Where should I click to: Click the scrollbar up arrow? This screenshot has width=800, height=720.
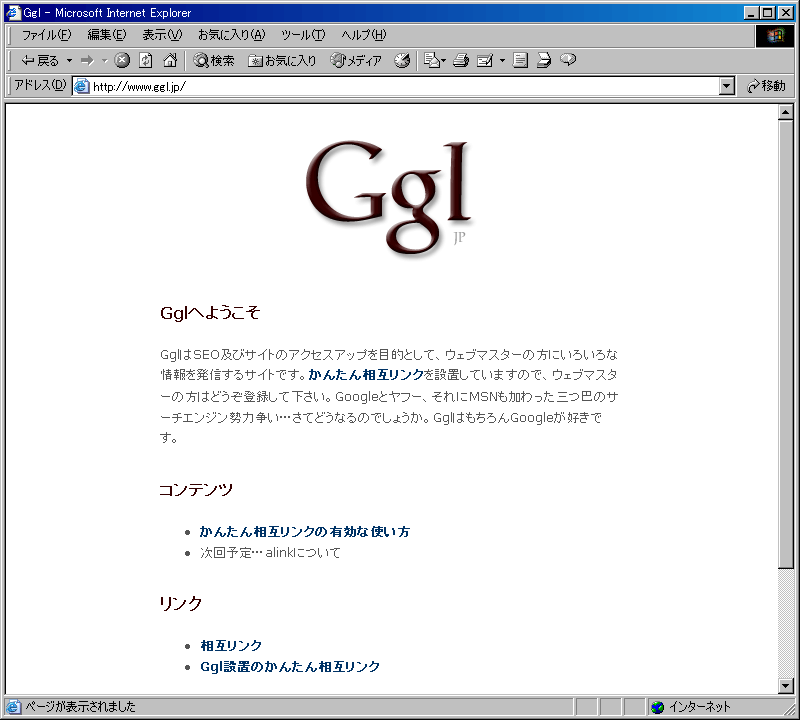point(786,112)
